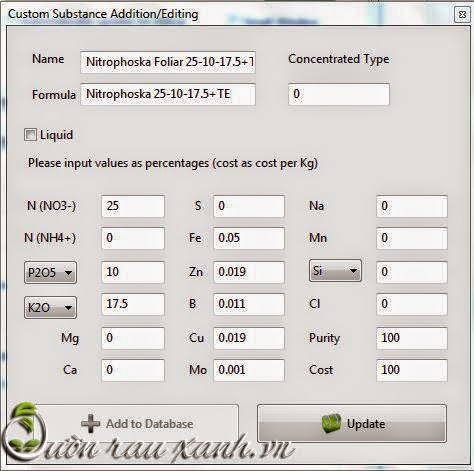Image resolution: width=474 pixels, height=471 pixels.
Task: Click the Zn value field
Action: point(249,272)
